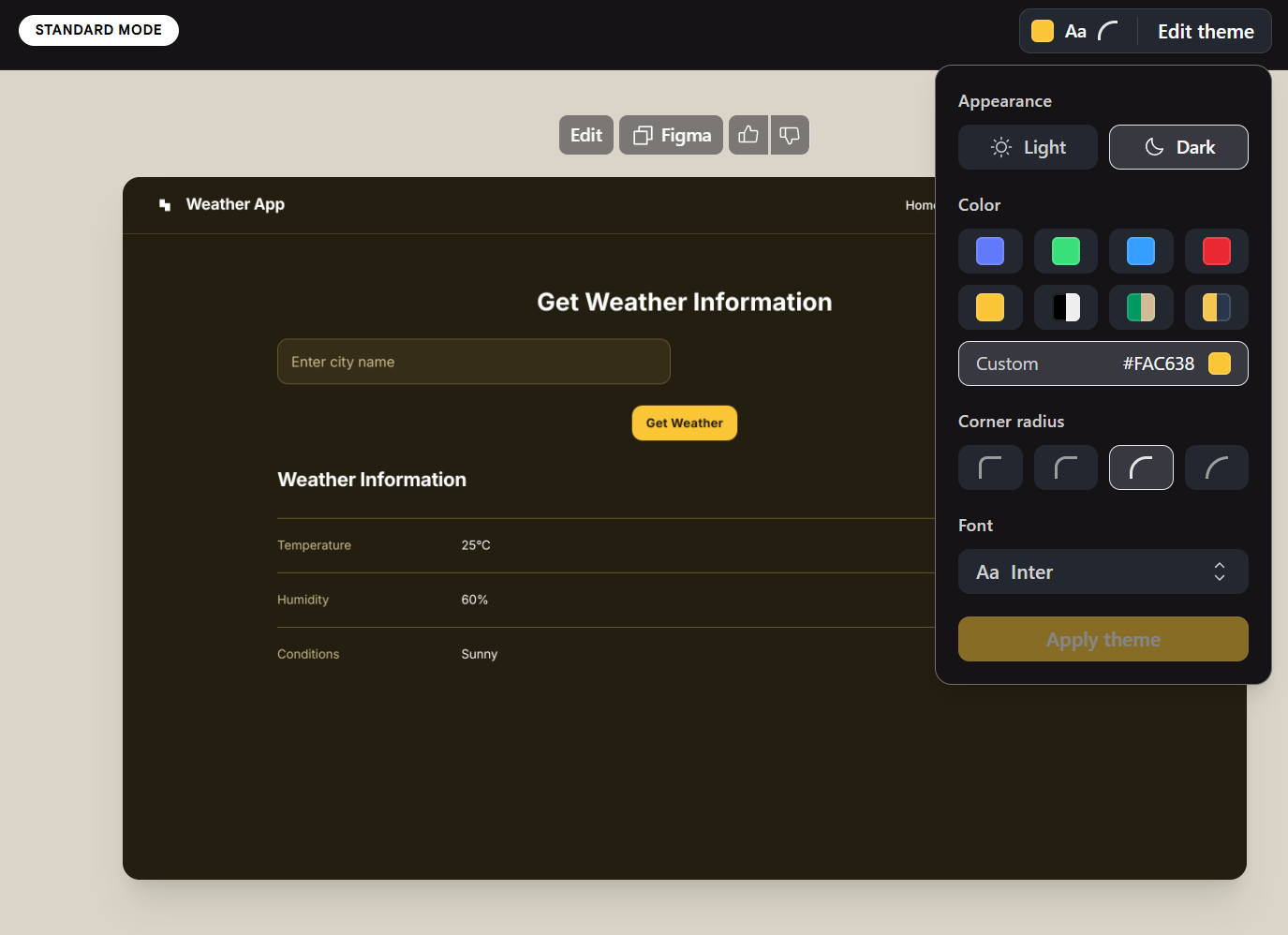Click the corner radius indicator in top bar

(x=1108, y=32)
